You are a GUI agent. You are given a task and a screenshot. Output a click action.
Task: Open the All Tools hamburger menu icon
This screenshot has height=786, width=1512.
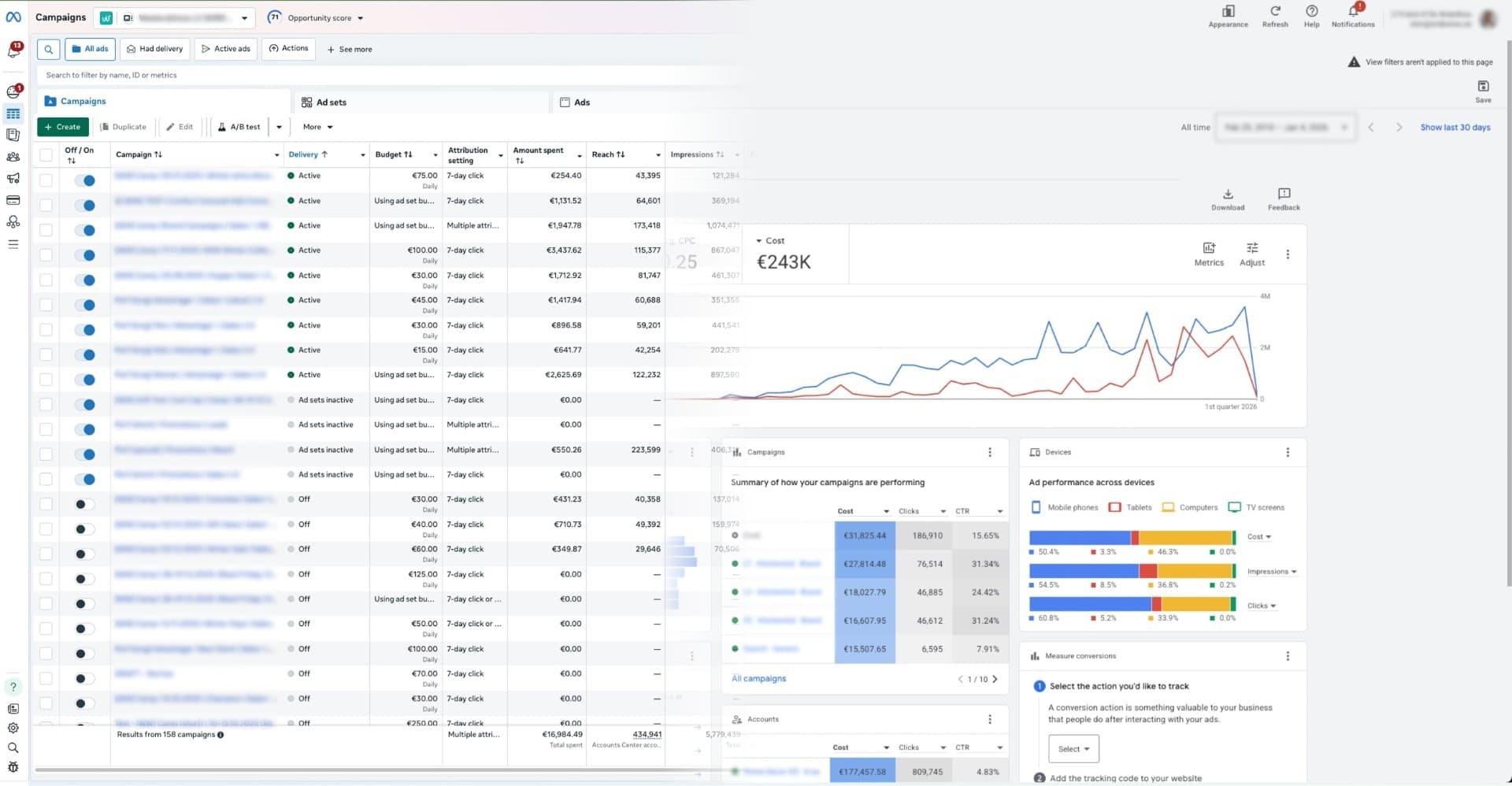pos(13,244)
